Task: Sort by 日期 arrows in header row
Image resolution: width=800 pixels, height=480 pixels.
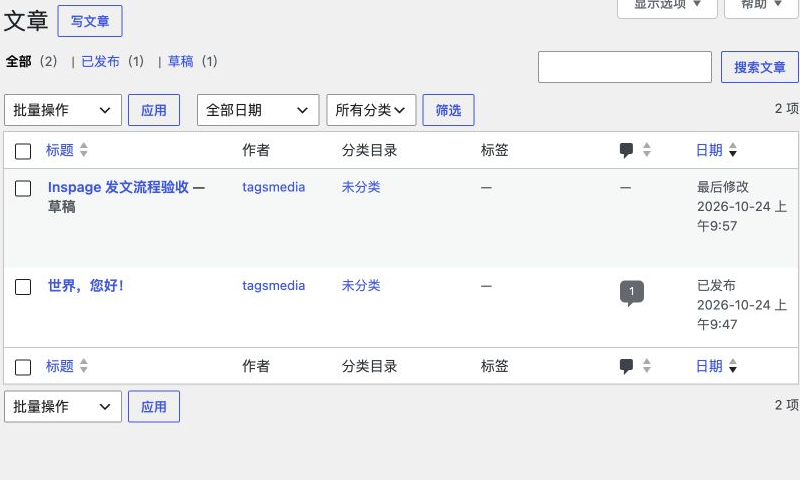Action: click(x=733, y=150)
